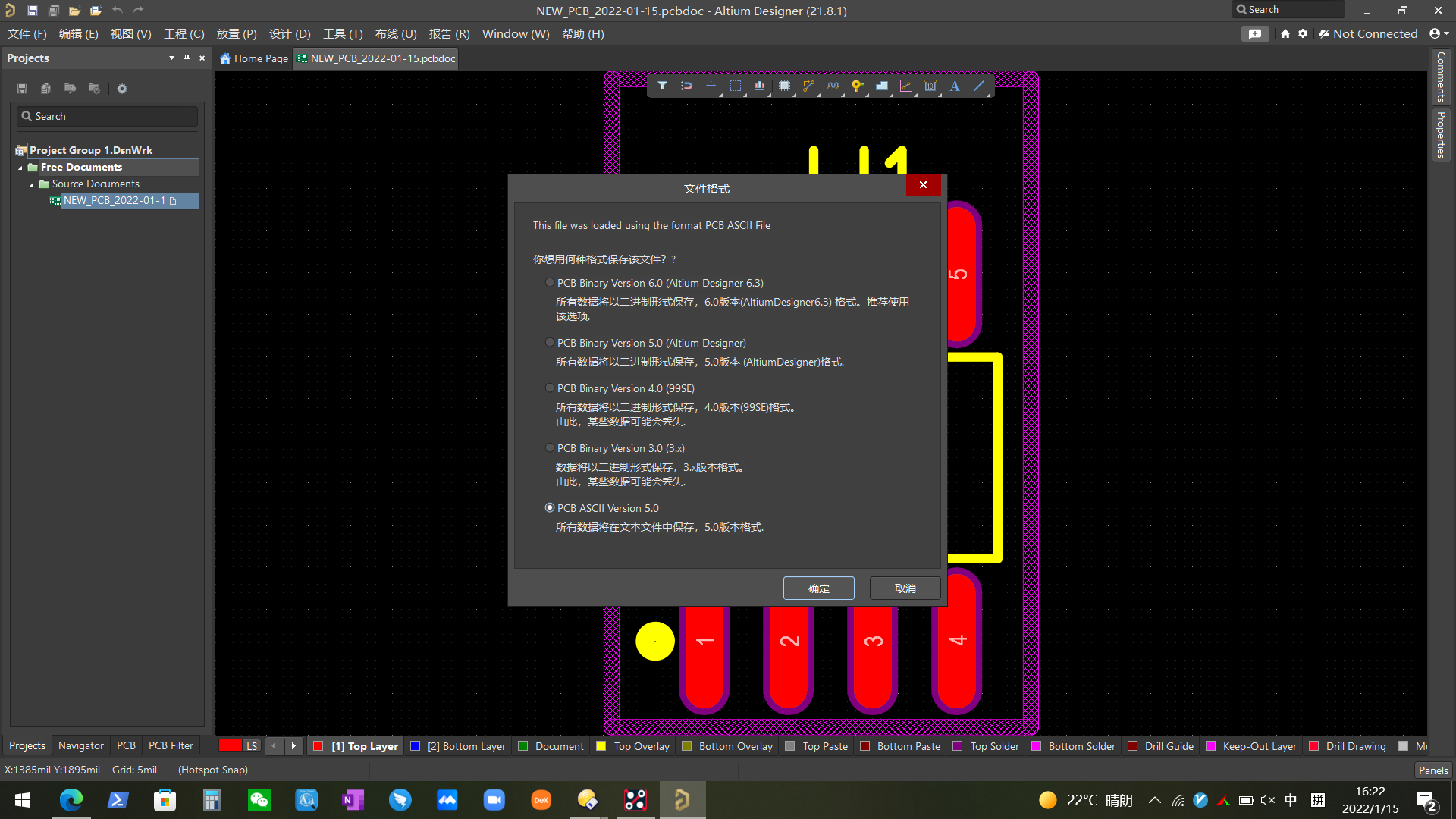Choose the polygon pour tool
The width and height of the screenshot is (1456, 819).
click(x=882, y=86)
